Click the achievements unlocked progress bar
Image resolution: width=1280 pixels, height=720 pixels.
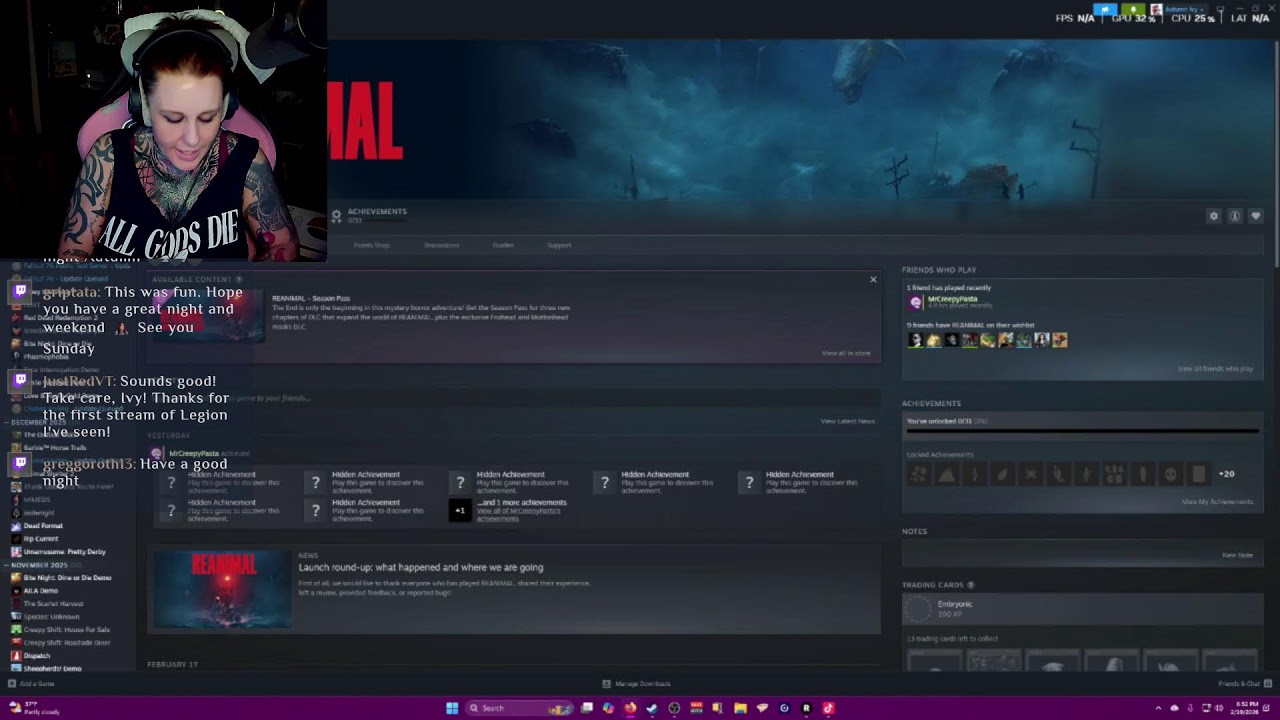1082,433
